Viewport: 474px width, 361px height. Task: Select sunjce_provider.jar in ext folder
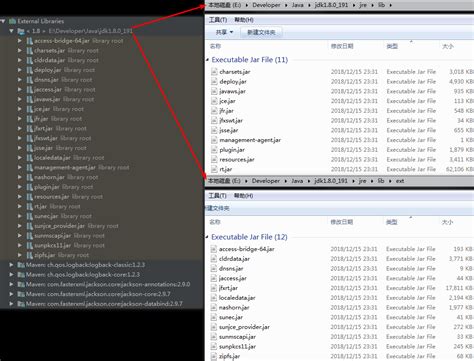point(244,327)
